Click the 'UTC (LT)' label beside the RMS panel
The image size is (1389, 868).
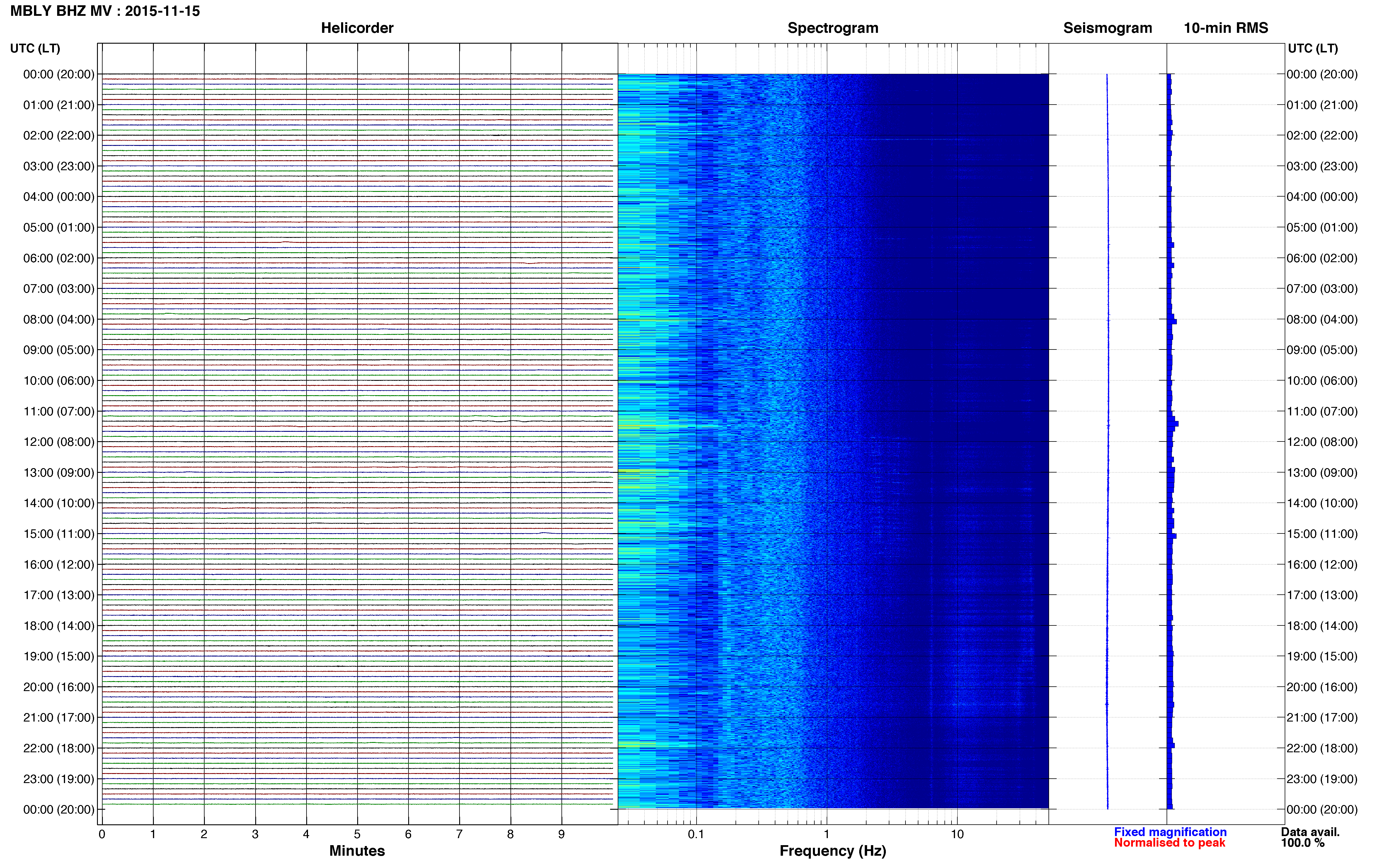pyautogui.click(x=1313, y=48)
